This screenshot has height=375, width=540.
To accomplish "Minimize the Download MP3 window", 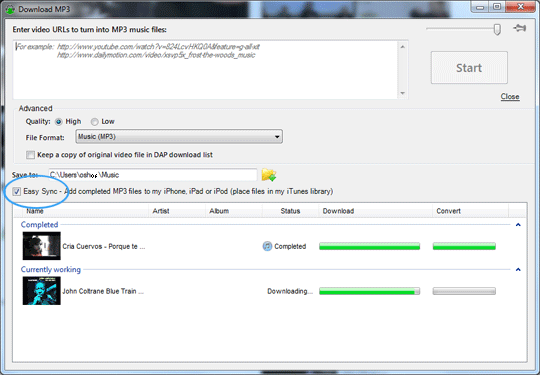I will [x=480, y=7].
